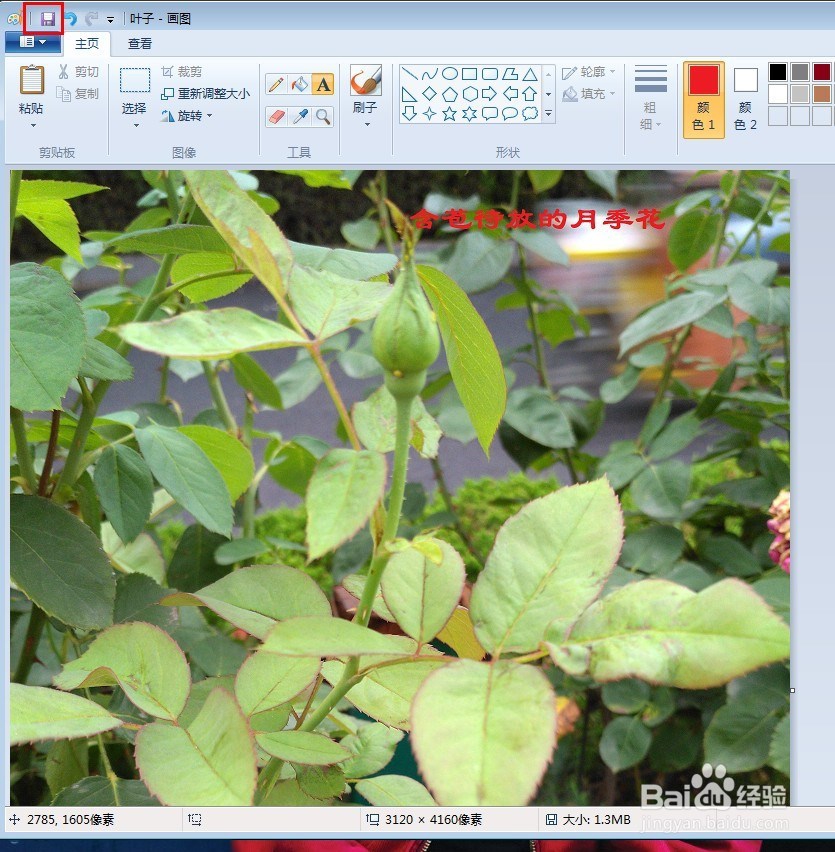
Task: Pick the dark red color swatch
Action: click(822, 72)
